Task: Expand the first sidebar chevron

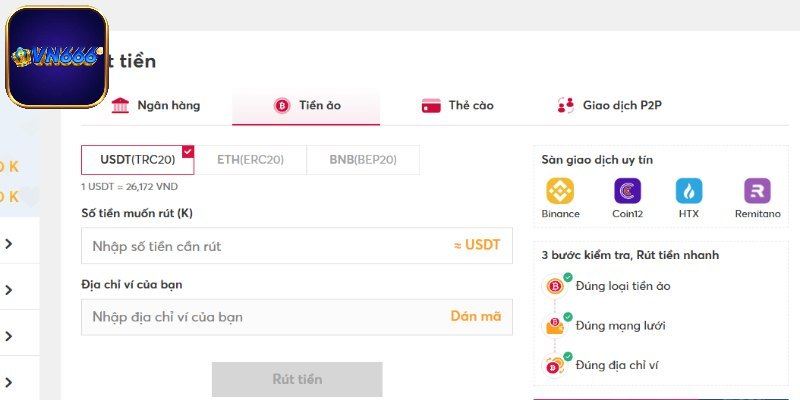Action: [x=8, y=244]
